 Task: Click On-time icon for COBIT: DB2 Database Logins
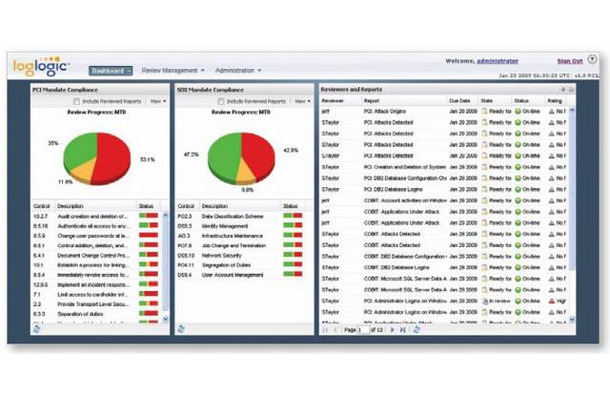pos(518,268)
